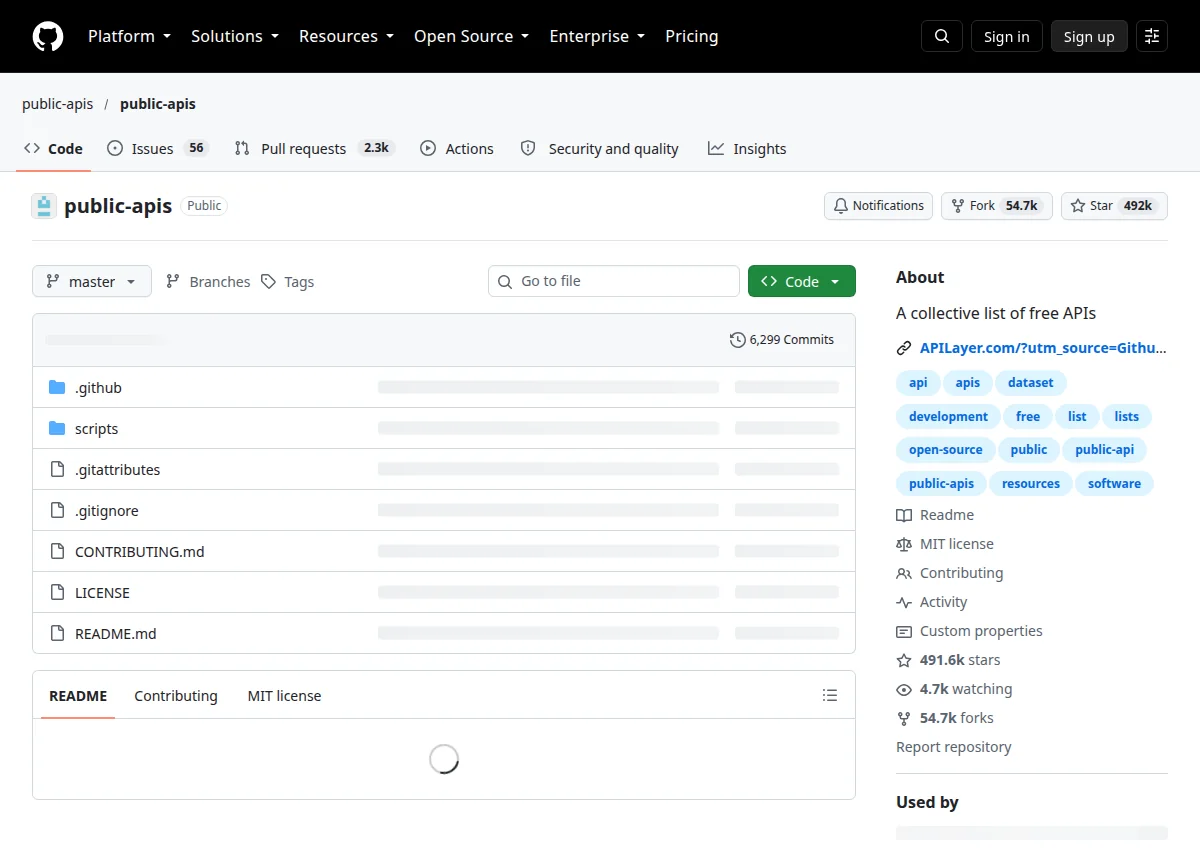Click the CONTRIBUTING.md file icon
Viewport: 1200px width, 850px height.
click(x=57, y=551)
